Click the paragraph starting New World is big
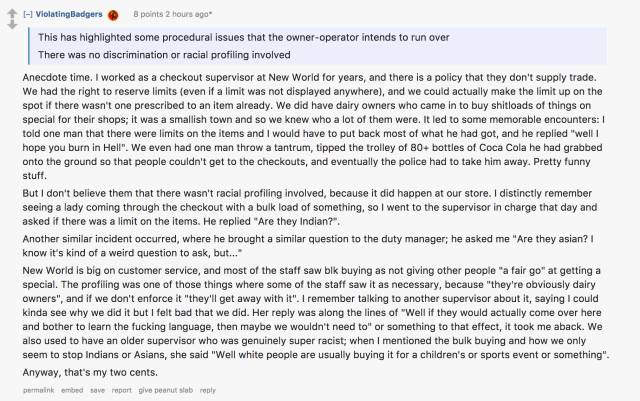The height and width of the screenshot is (401, 640). [316, 313]
